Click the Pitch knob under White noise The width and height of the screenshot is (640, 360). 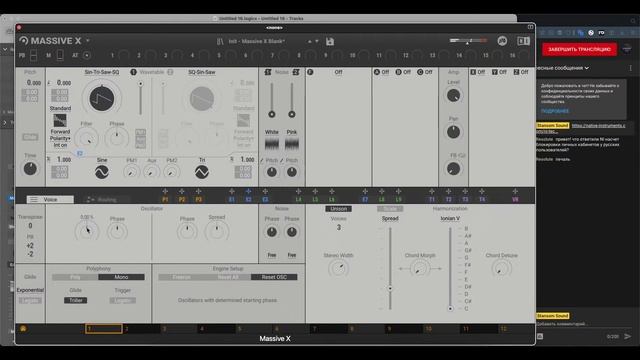pyautogui.click(x=271, y=172)
